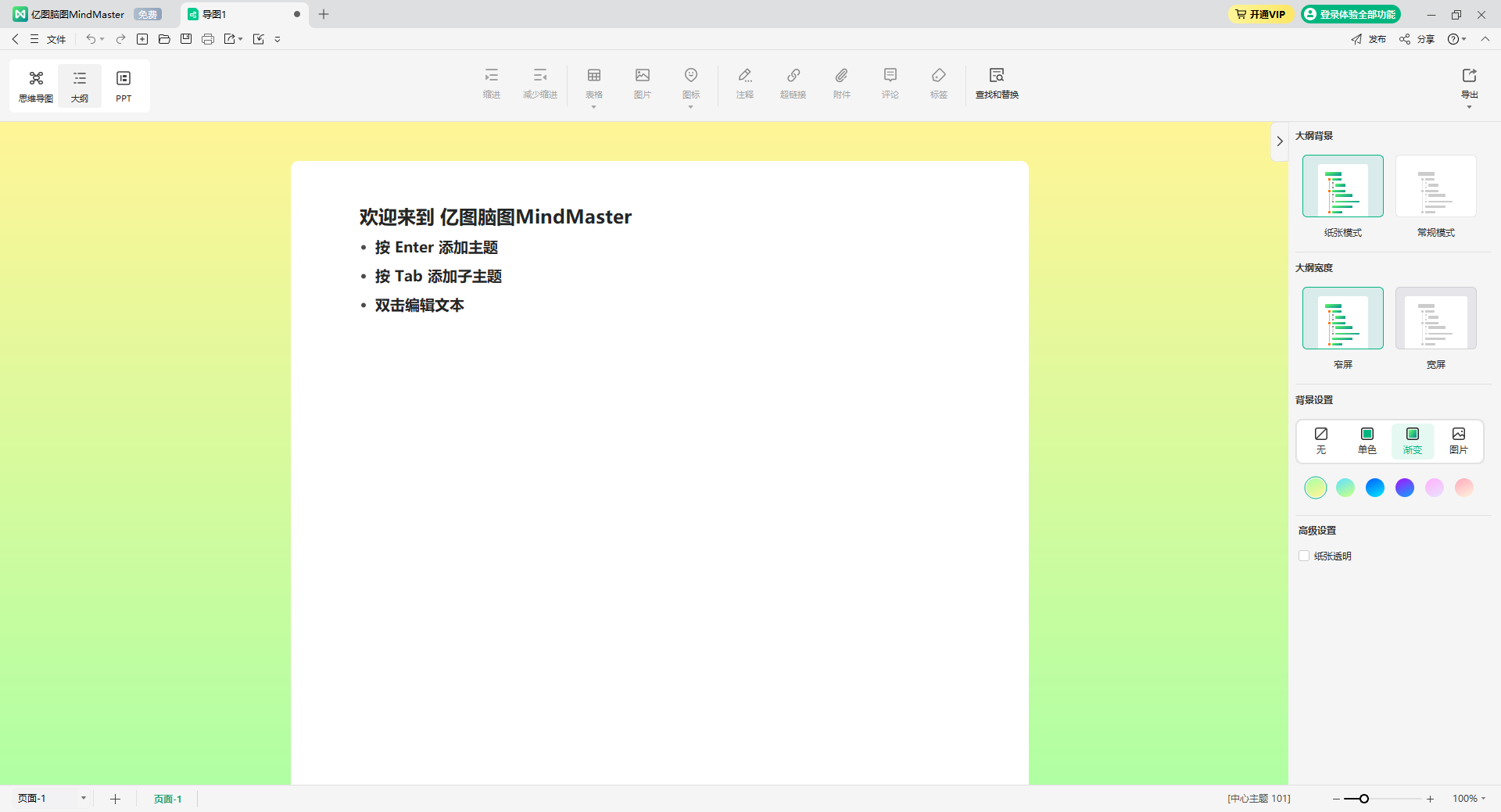The width and height of the screenshot is (1501, 812).
Task: Click the zoom out minus button
Action: pyautogui.click(x=1337, y=799)
